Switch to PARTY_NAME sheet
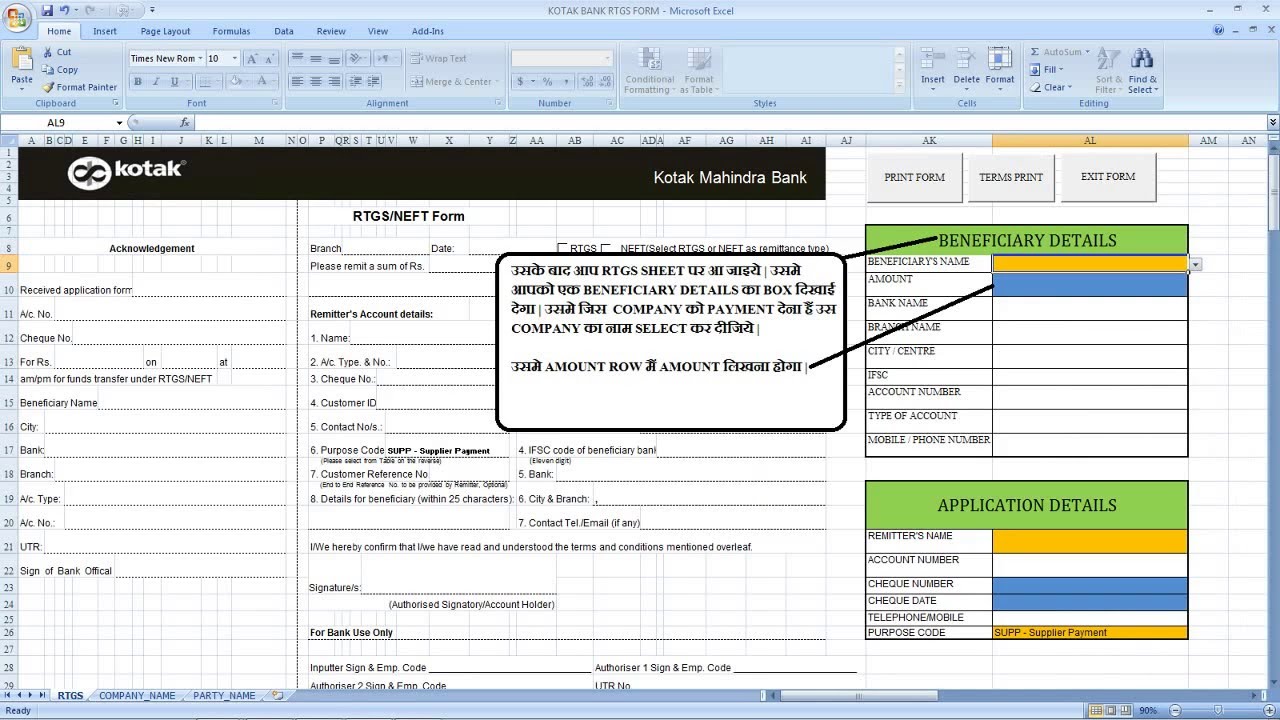1280x720 pixels. click(x=224, y=696)
